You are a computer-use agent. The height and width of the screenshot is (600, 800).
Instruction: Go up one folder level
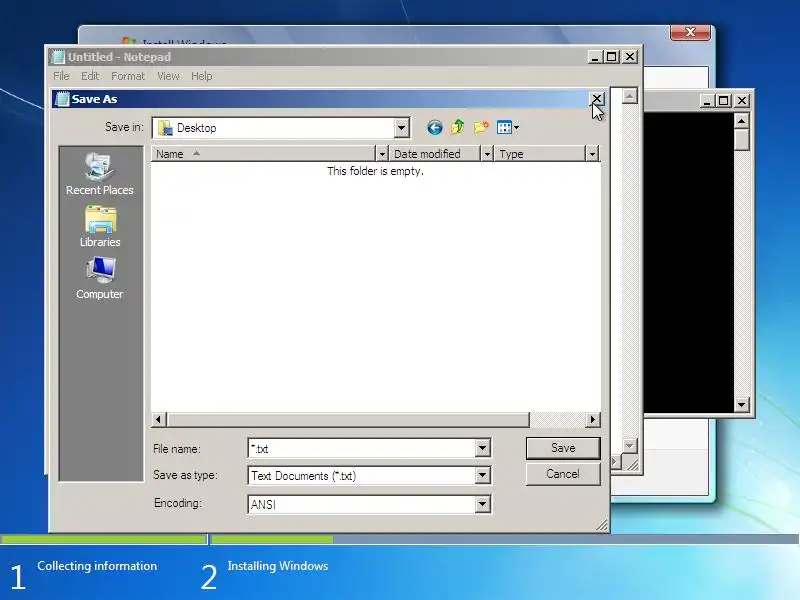click(x=458, y=127)
